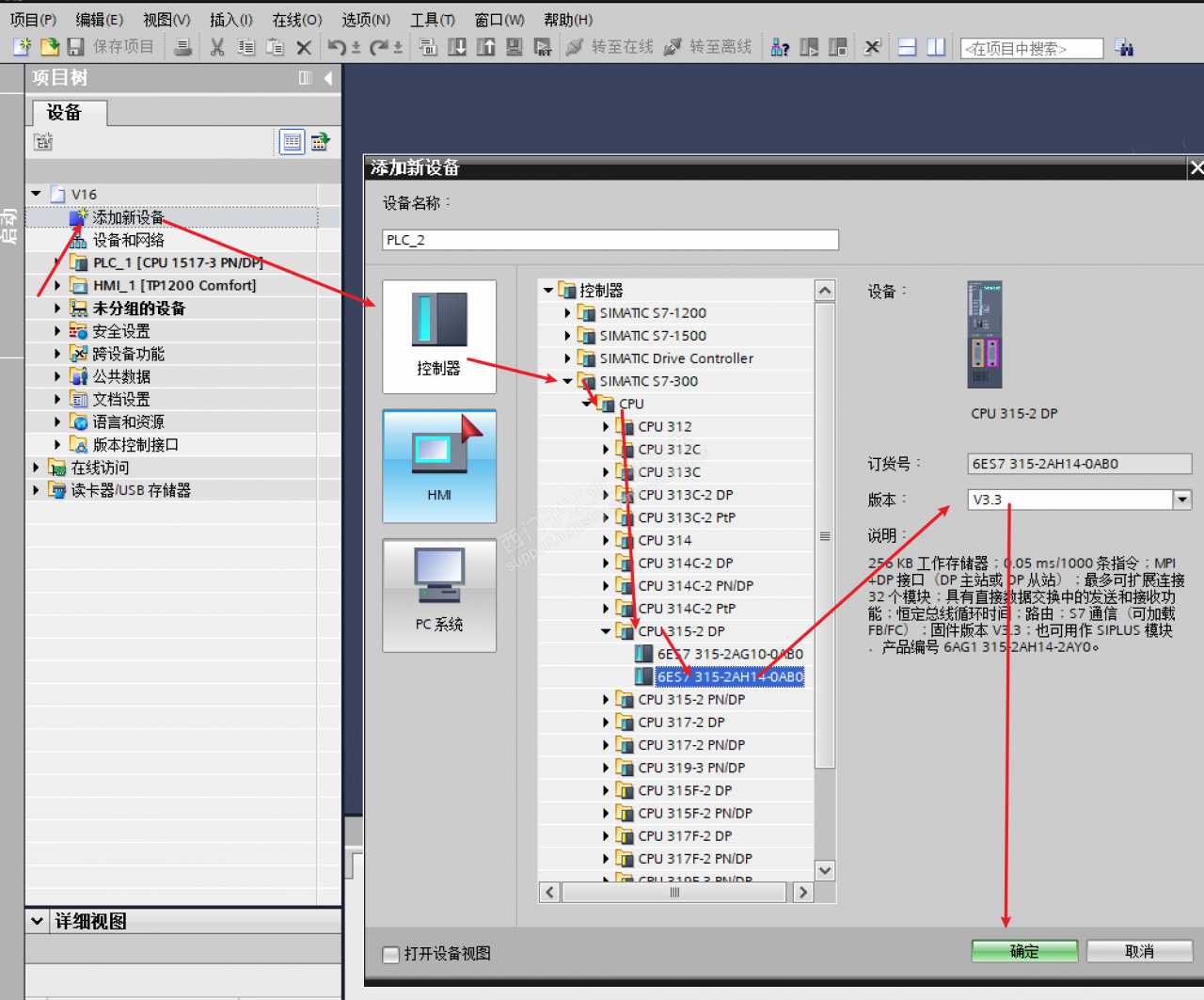Select 添加新设备 in project tree

pyautogui.click(x=128, y=217)
